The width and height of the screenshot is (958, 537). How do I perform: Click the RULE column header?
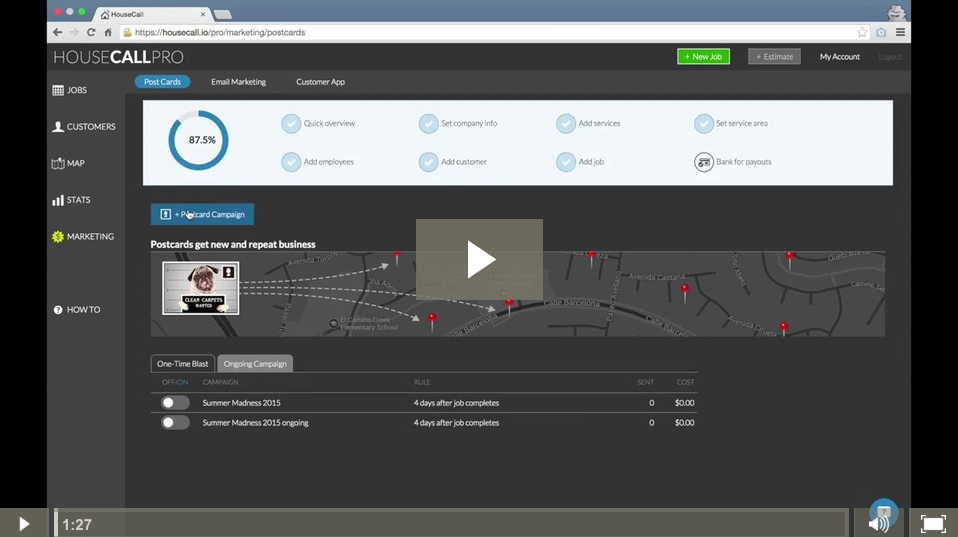click(x=422, y=382)
